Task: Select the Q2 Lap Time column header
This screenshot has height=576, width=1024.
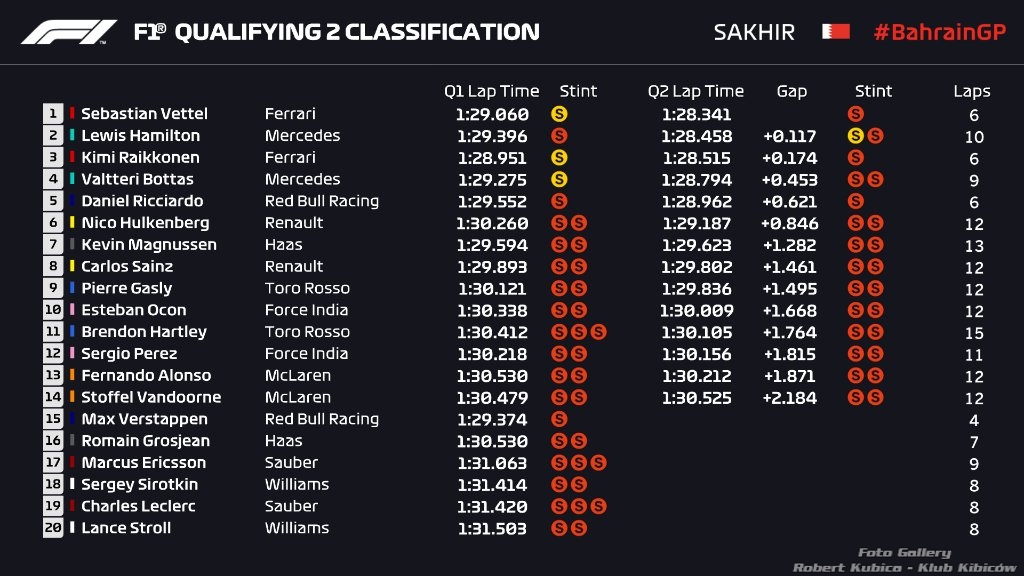Action: point(695,91)
